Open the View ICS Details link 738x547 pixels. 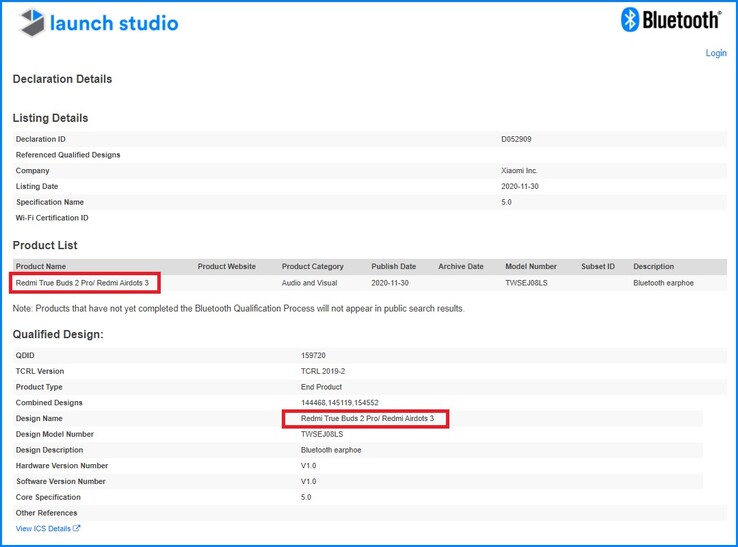pyautogui.click(x=43, y=529)
